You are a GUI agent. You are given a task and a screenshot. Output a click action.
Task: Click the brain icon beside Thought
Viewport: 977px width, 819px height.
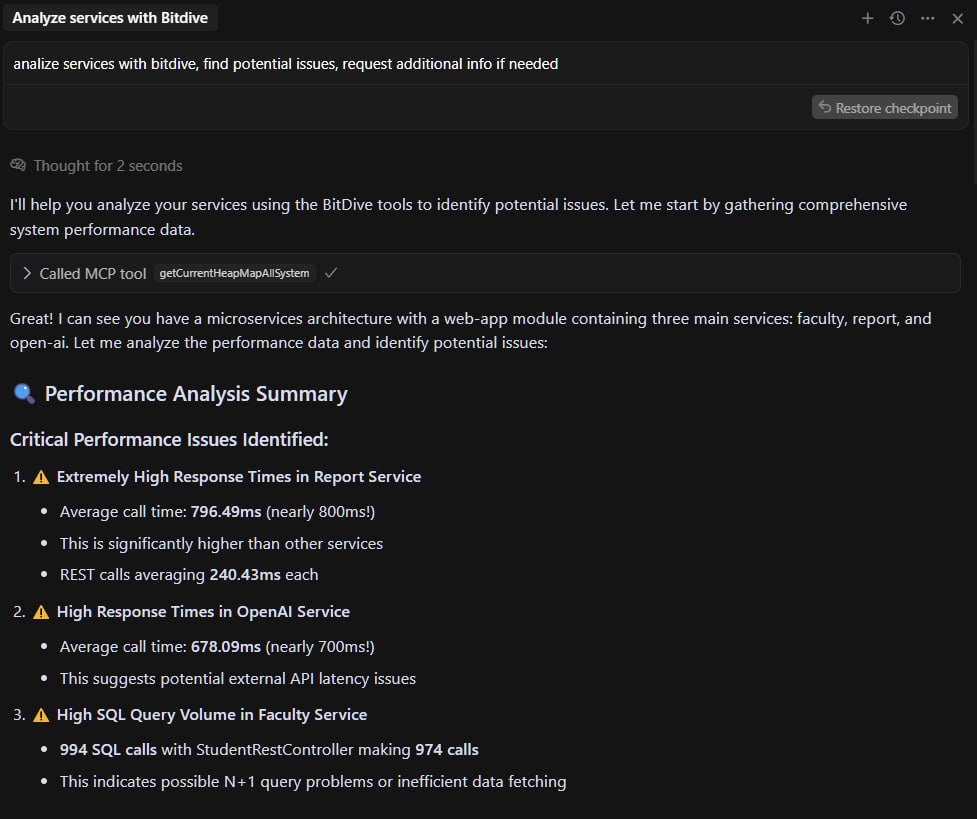click(x=18, y=165)
